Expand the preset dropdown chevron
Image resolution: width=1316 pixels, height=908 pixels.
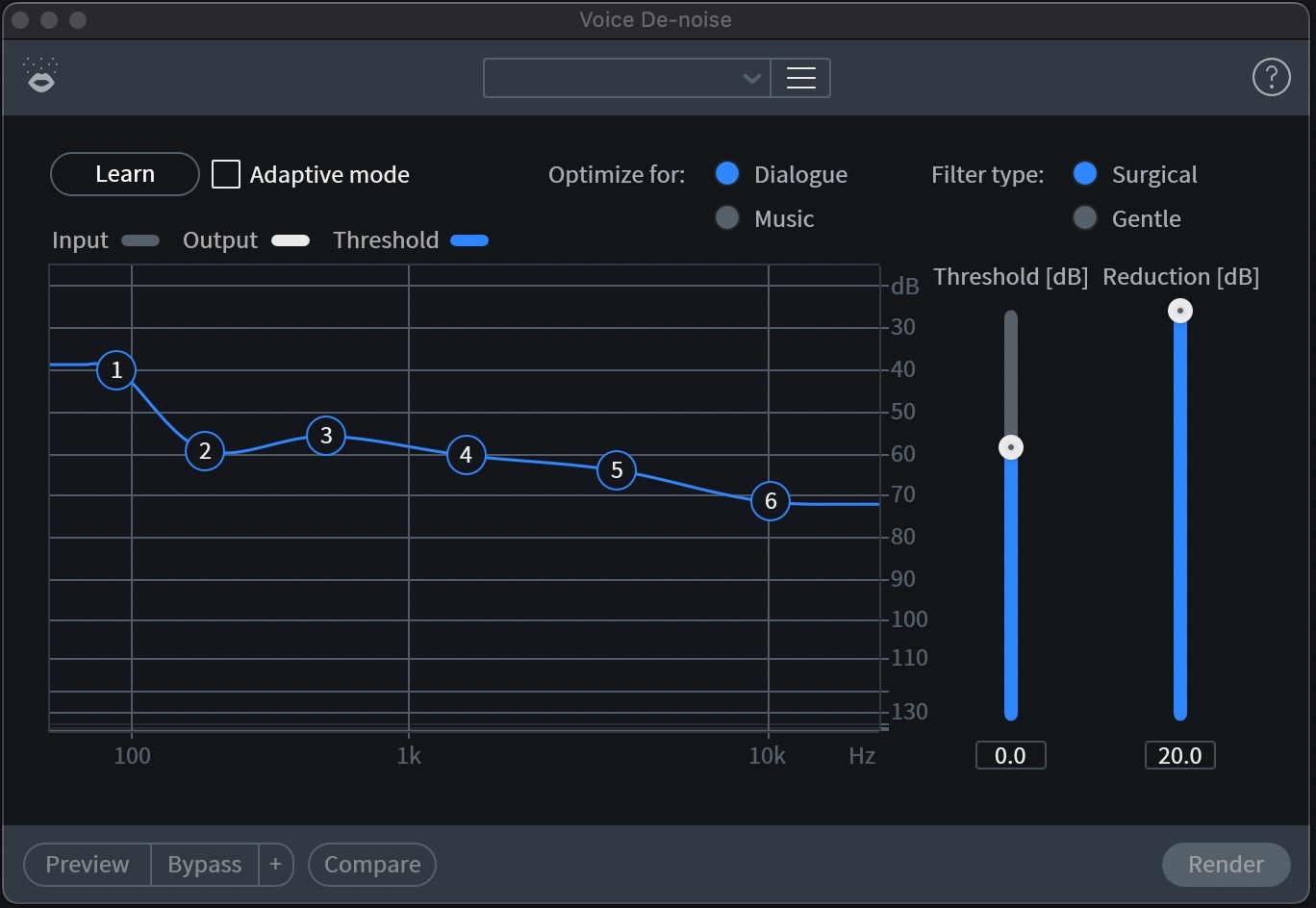pyautogui.click(x=752, y=79)
